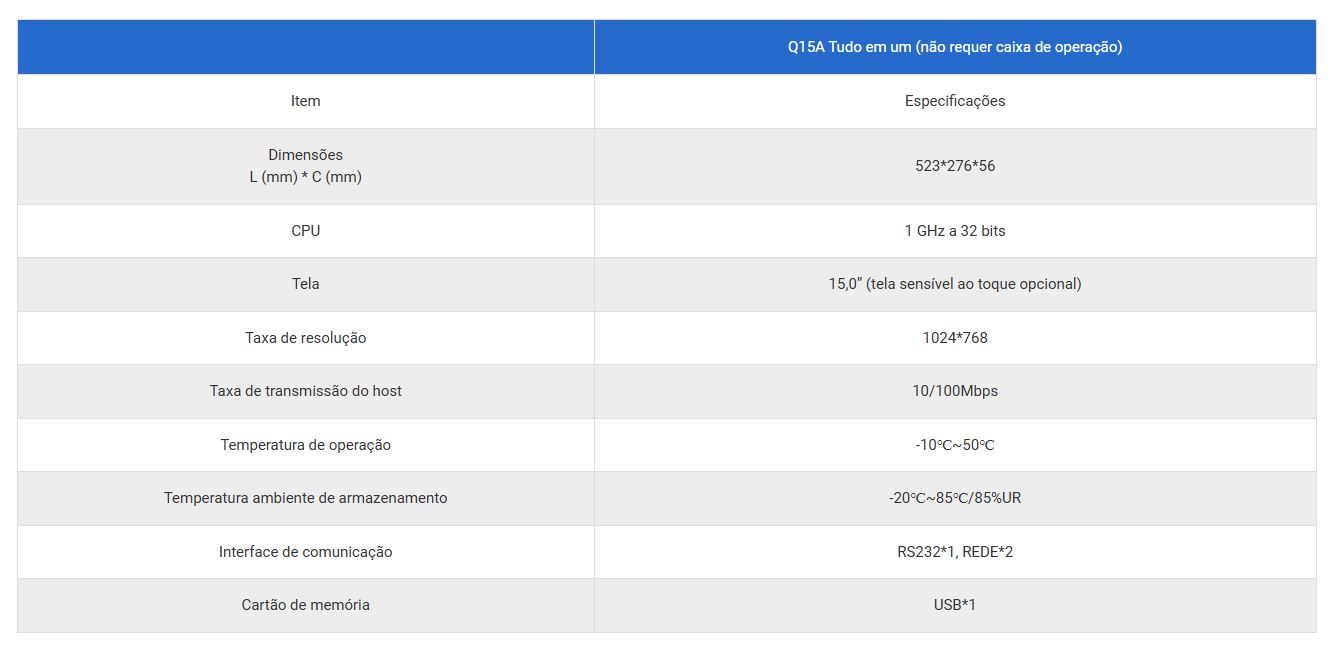Image resolution: width=1341 pixels, height=661 pixels.
Task: Click the 1024*768 resolution value
Action: pyautogui.click(x=954, y=338)
